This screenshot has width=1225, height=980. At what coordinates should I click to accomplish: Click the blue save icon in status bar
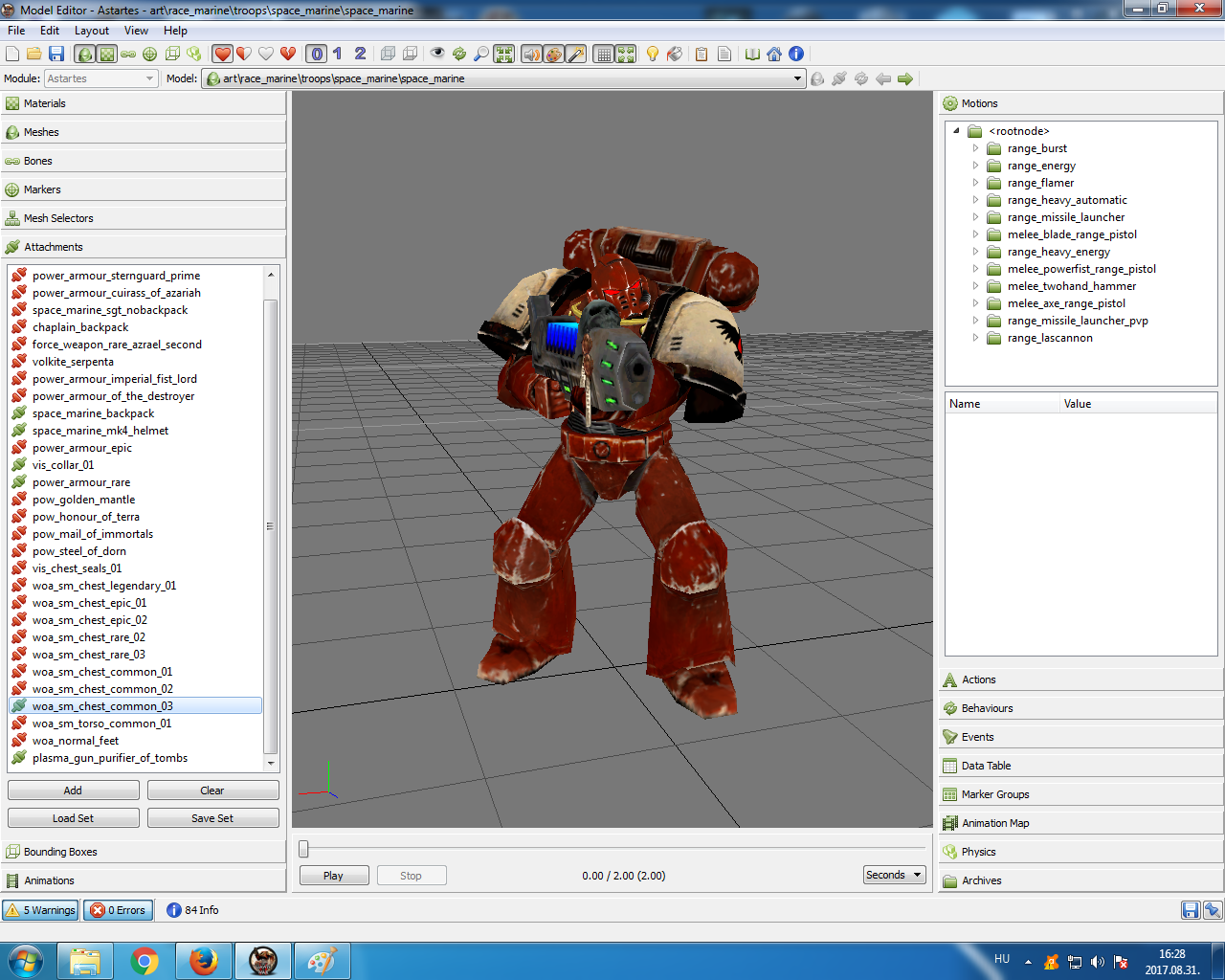coord(1191,910)
